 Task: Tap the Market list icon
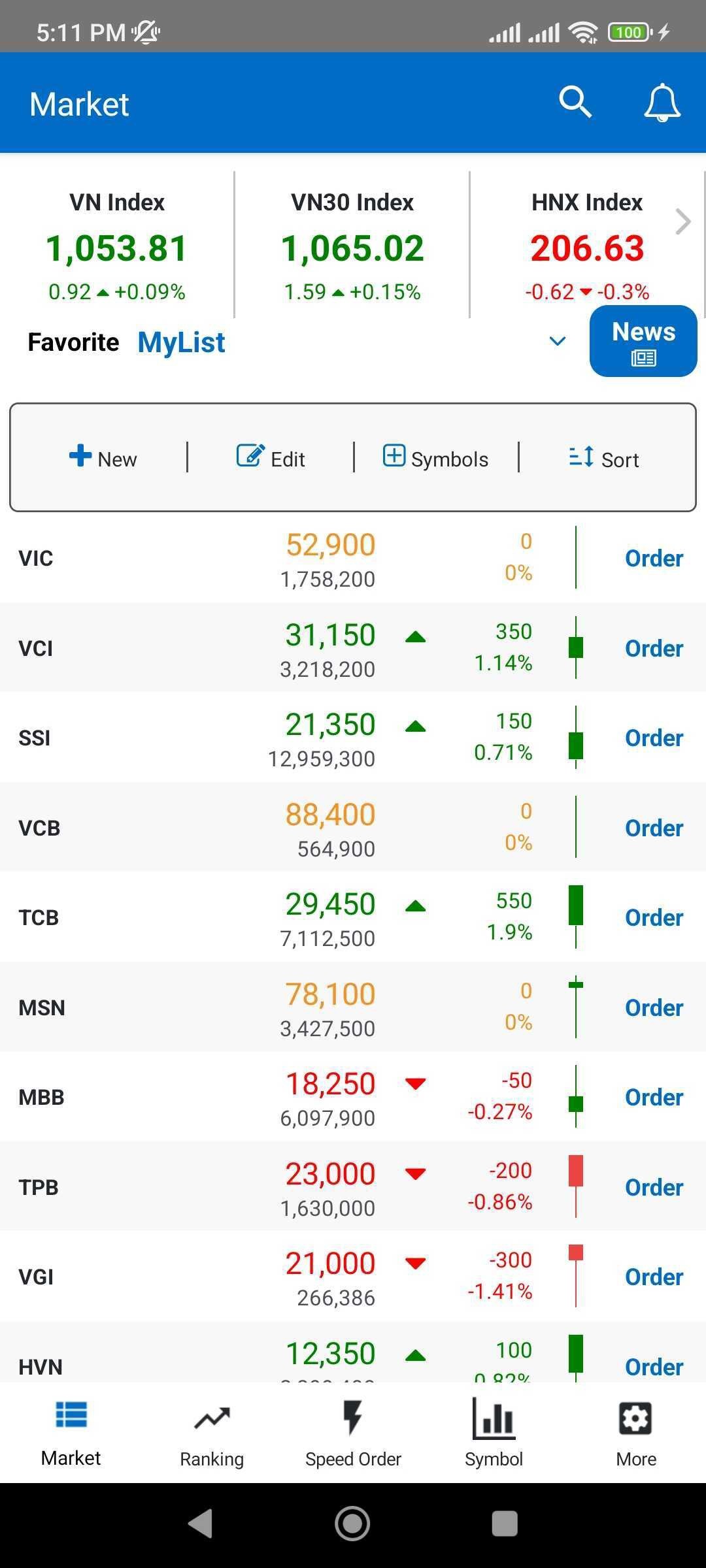coord(71,1416)
